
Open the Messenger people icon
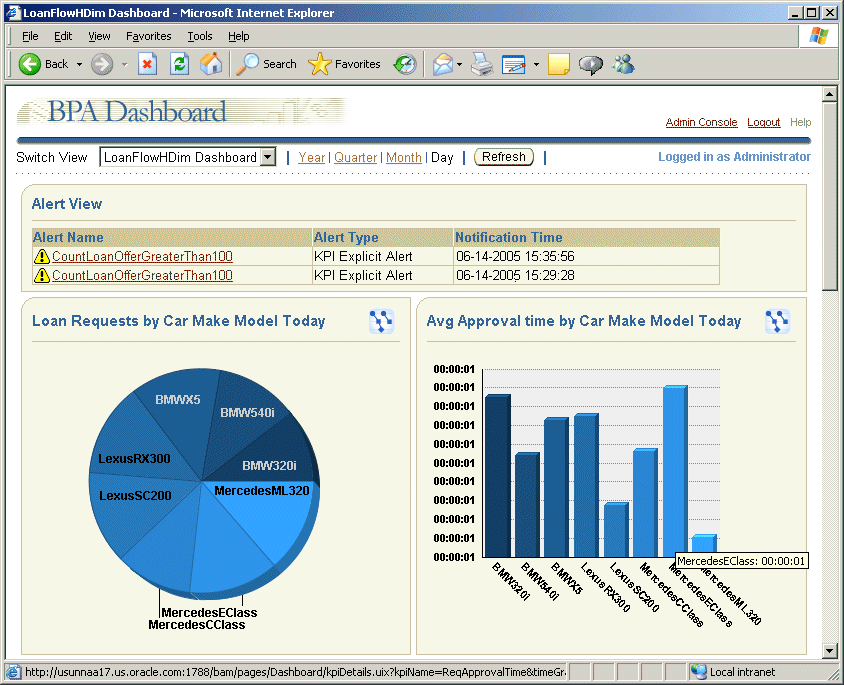click(623, 64)
